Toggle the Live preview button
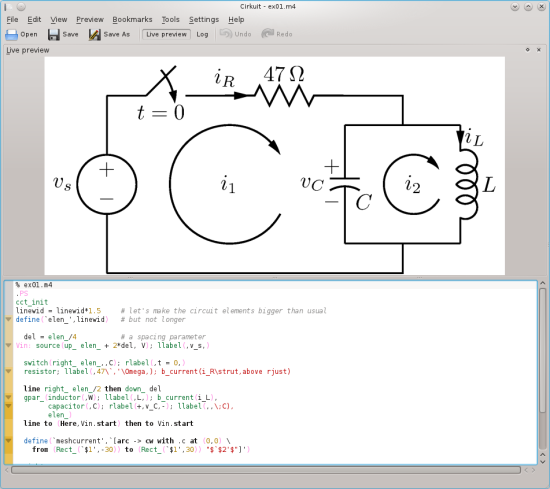Screen dimensions: 550x489 [x=166, y=34]
